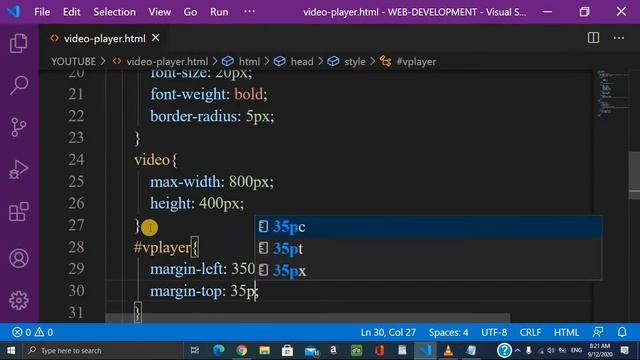The width and height of the screenshot is (640, 360).
Task: Open VLC media player from taskbar
Action: [x=448, y=351]
